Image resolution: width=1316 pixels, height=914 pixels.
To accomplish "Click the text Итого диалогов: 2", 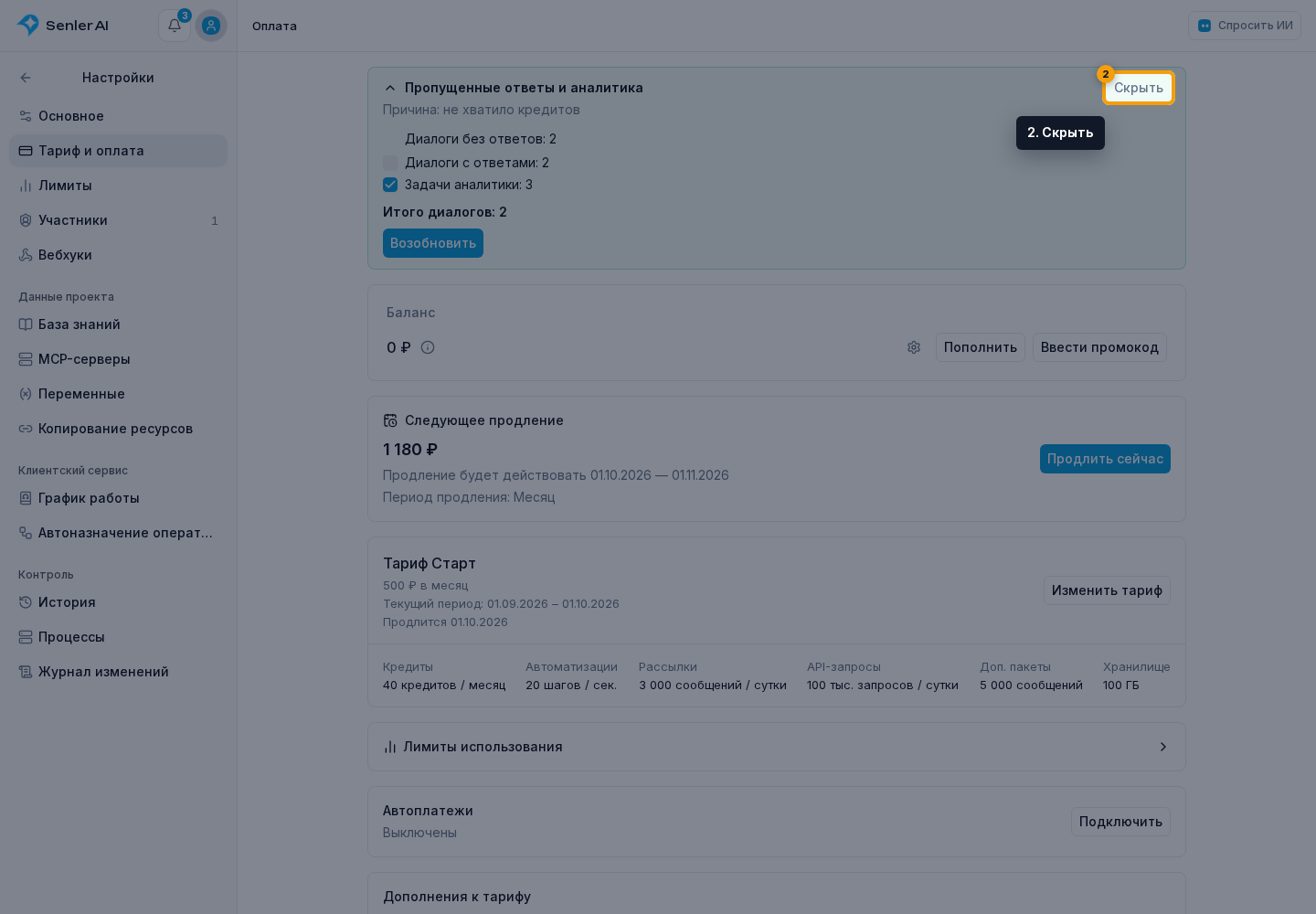I will (x=445, y=212).
